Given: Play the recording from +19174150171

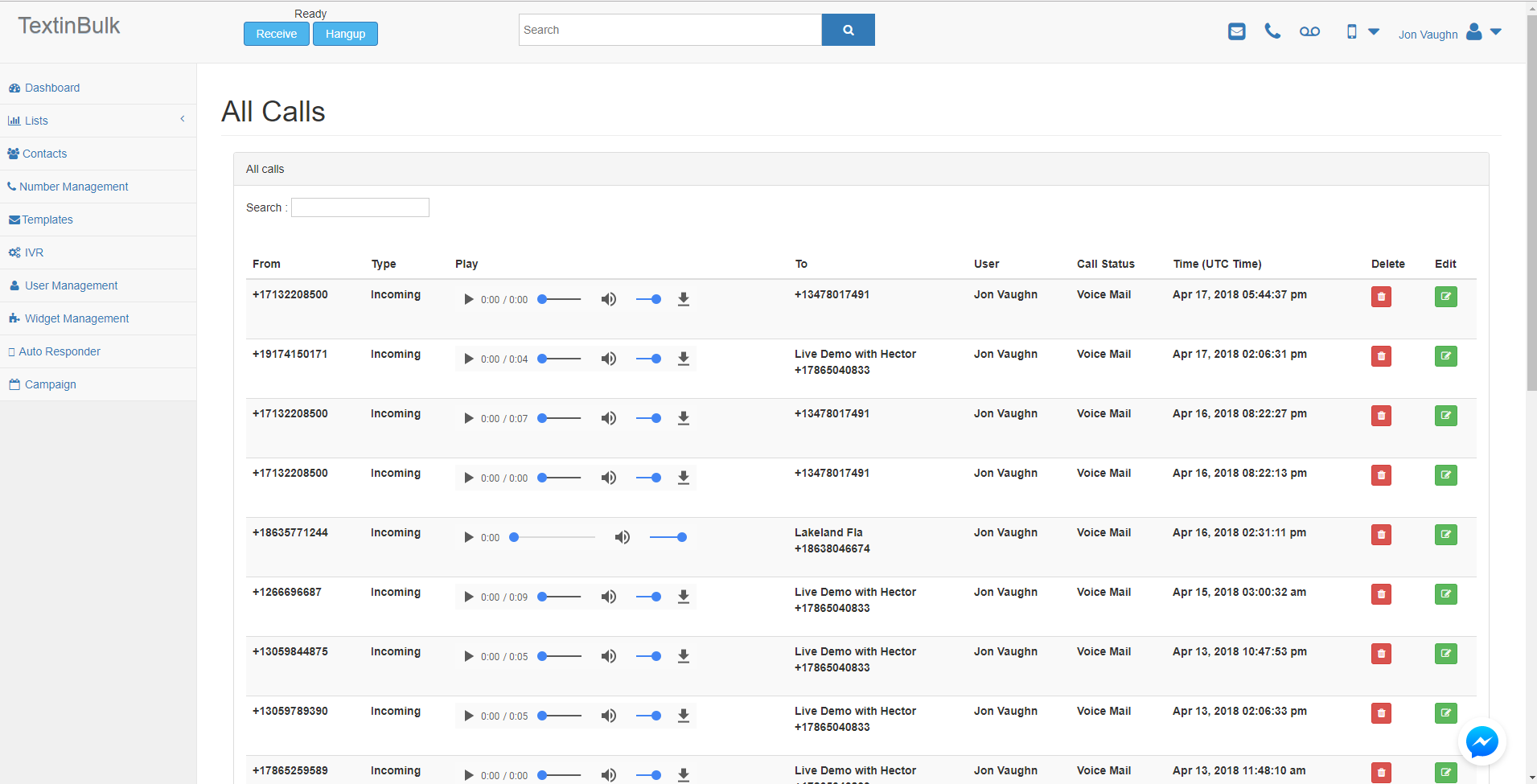Looking at the screenshot, I should tap(468, 359).
